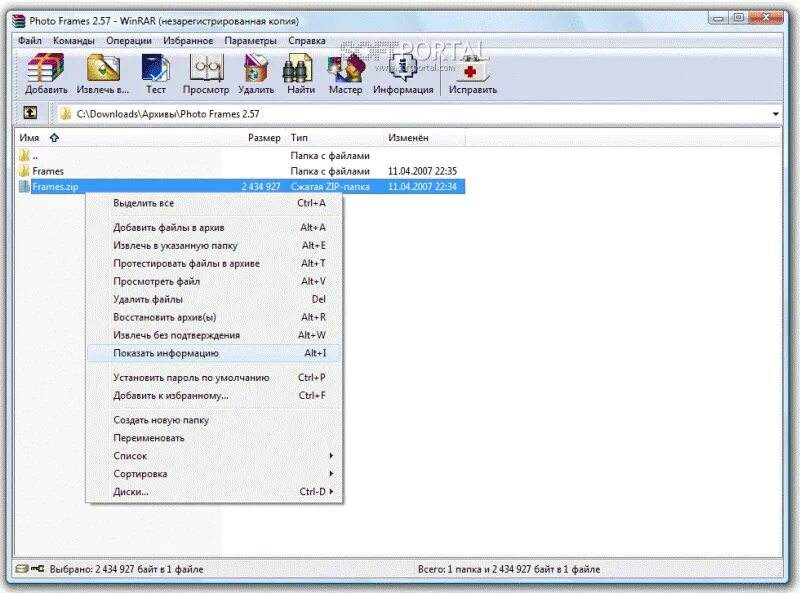The height and width of the screenshot is (593, 800).
Task: Click status text Выбрано: 2 434 927 байт
Action: [x=126, y=569]
